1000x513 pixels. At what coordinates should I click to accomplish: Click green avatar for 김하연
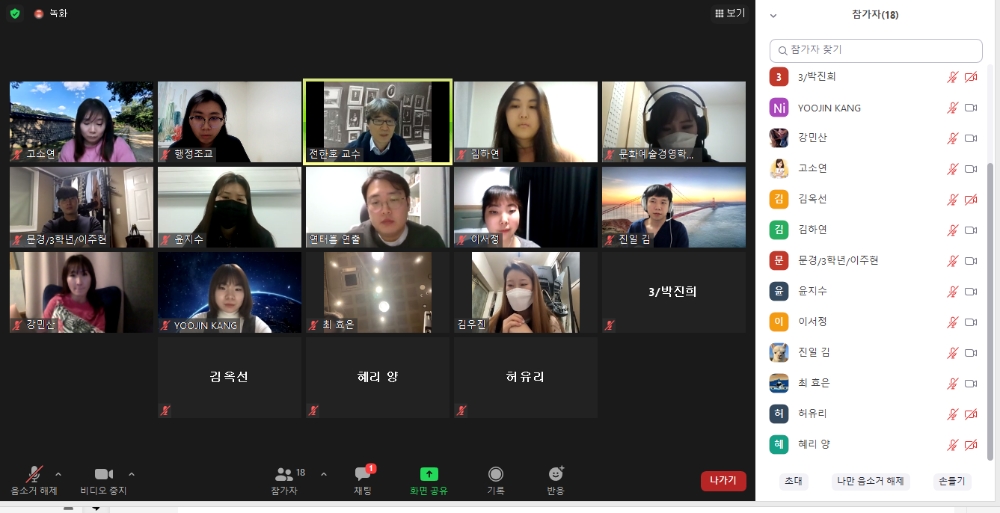click(779, 230)
